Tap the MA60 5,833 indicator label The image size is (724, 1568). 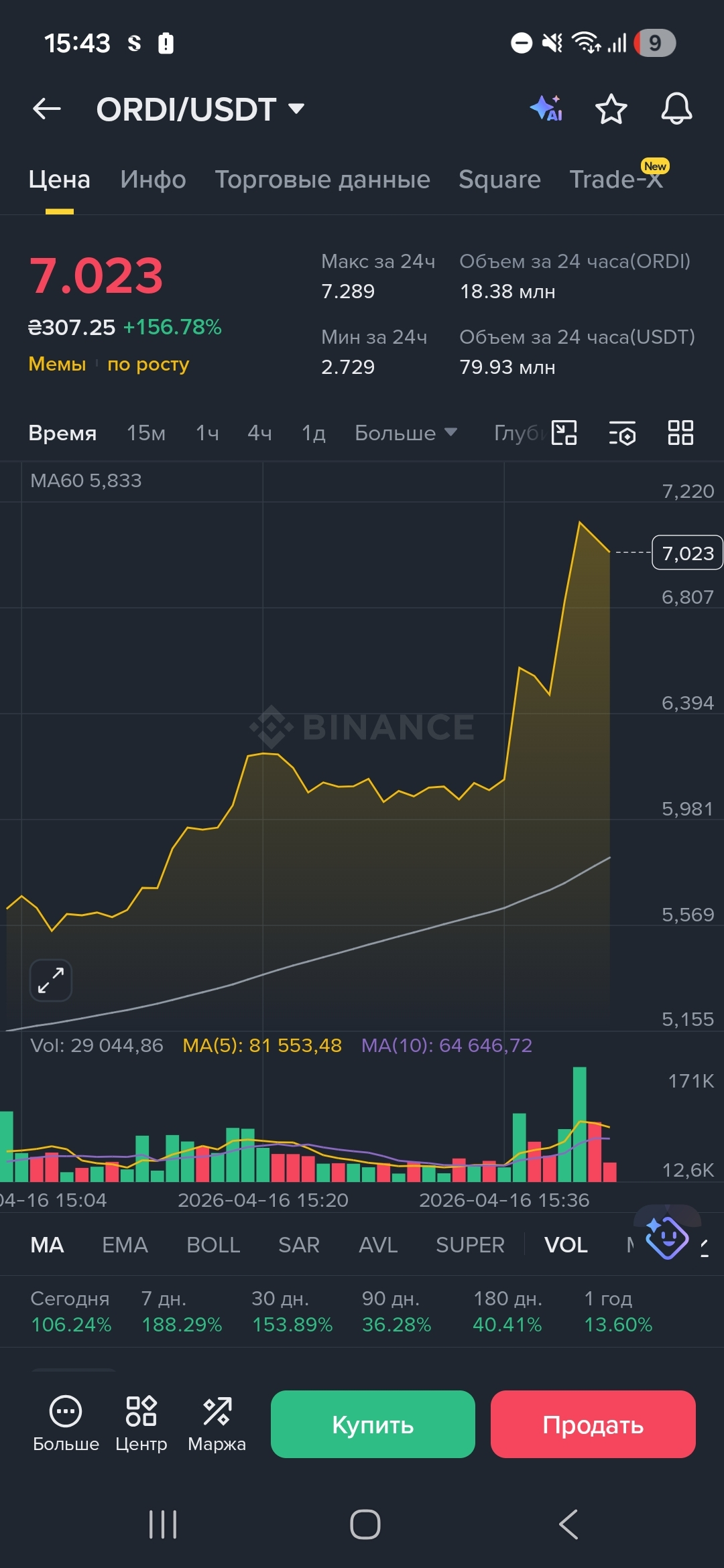pyautogui.click(x=86, y=480)
